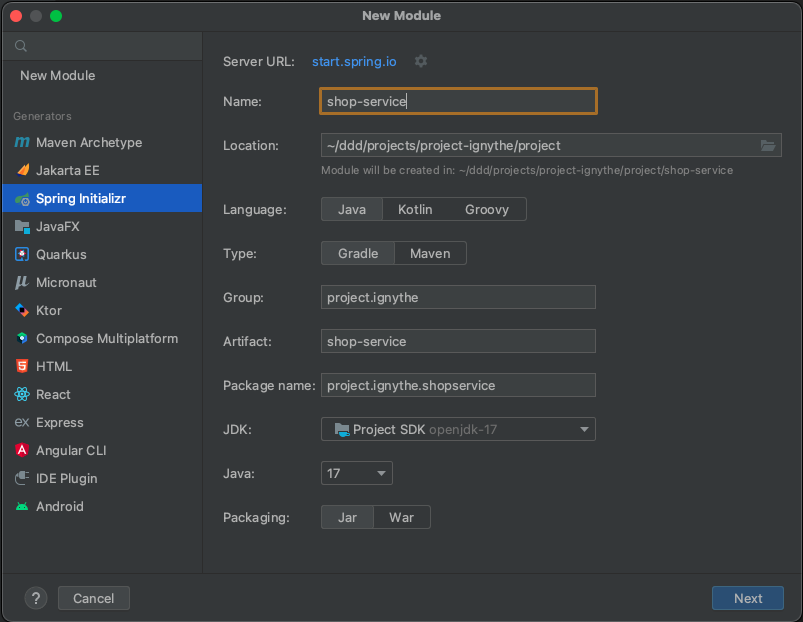Click the Android robot icon
This screenshot has width=803, height=622.
[22, 506]
